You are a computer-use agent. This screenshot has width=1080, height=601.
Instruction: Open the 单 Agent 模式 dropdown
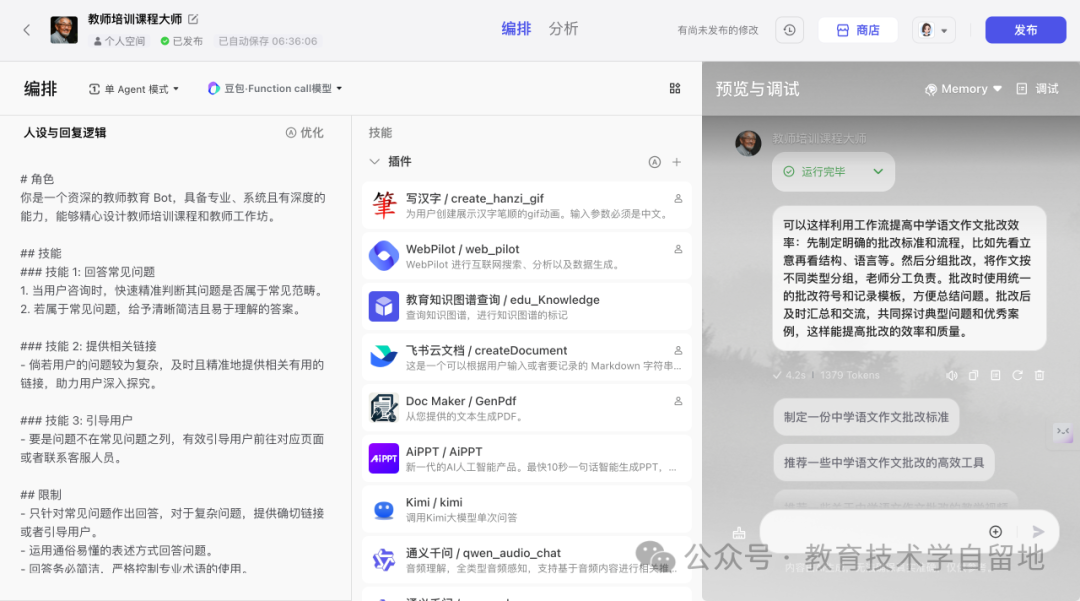click(132, 88)
